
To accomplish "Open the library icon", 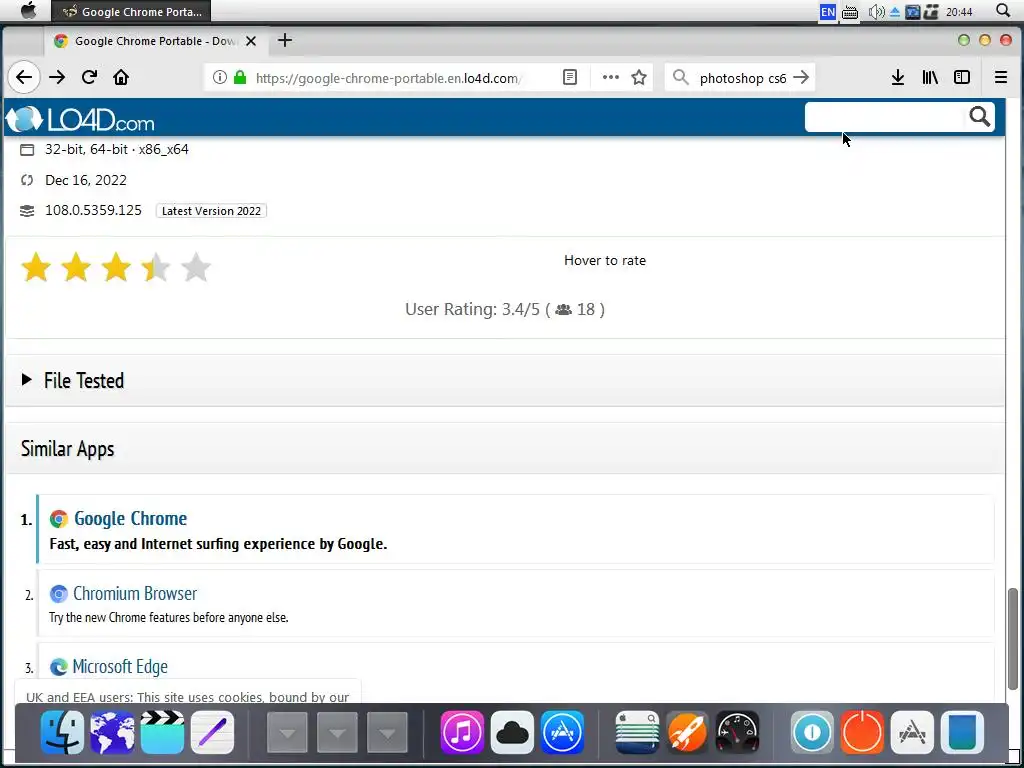I will point(930,78).
